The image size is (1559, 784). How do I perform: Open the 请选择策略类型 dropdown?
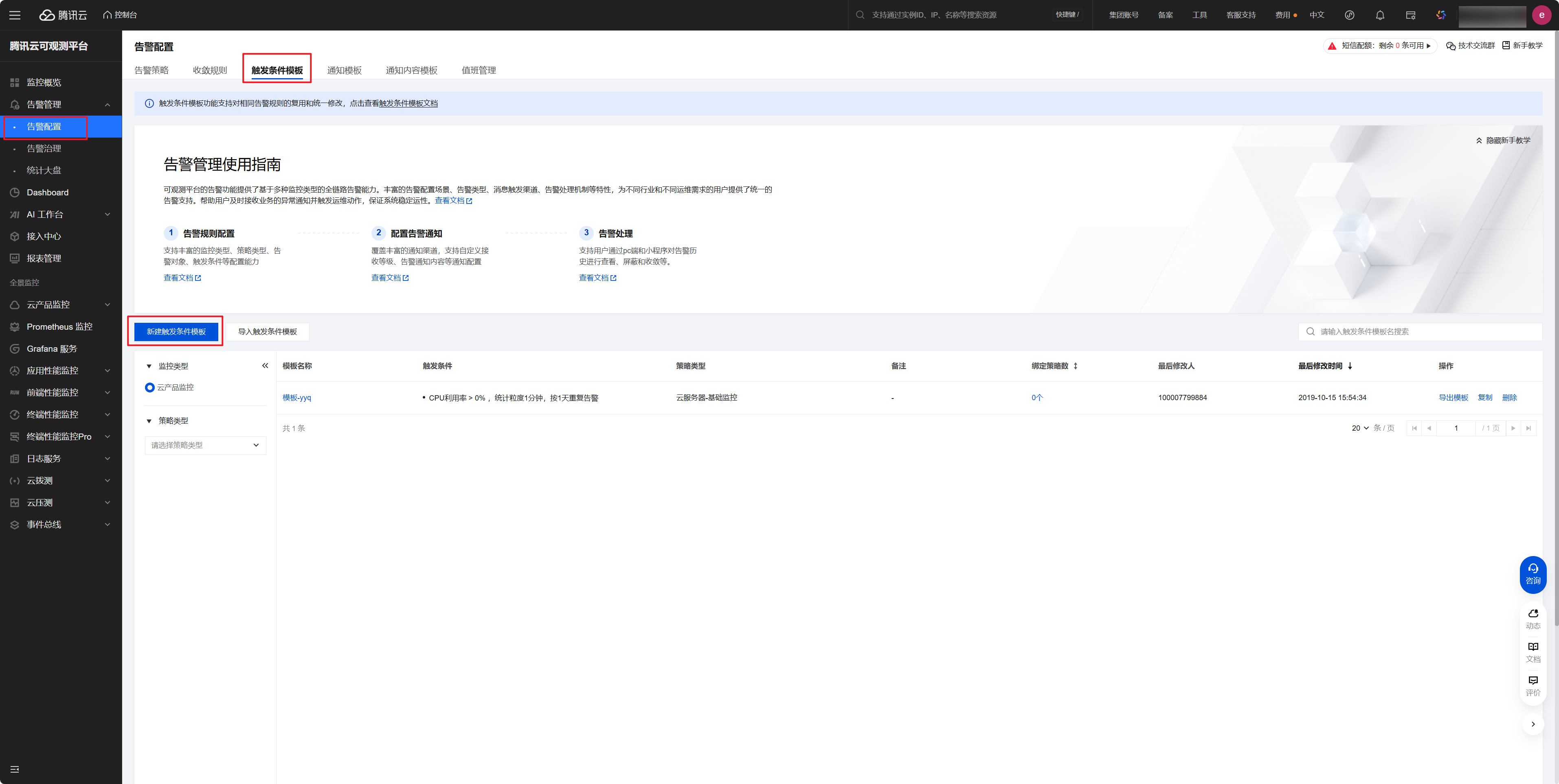pos(205,445)
